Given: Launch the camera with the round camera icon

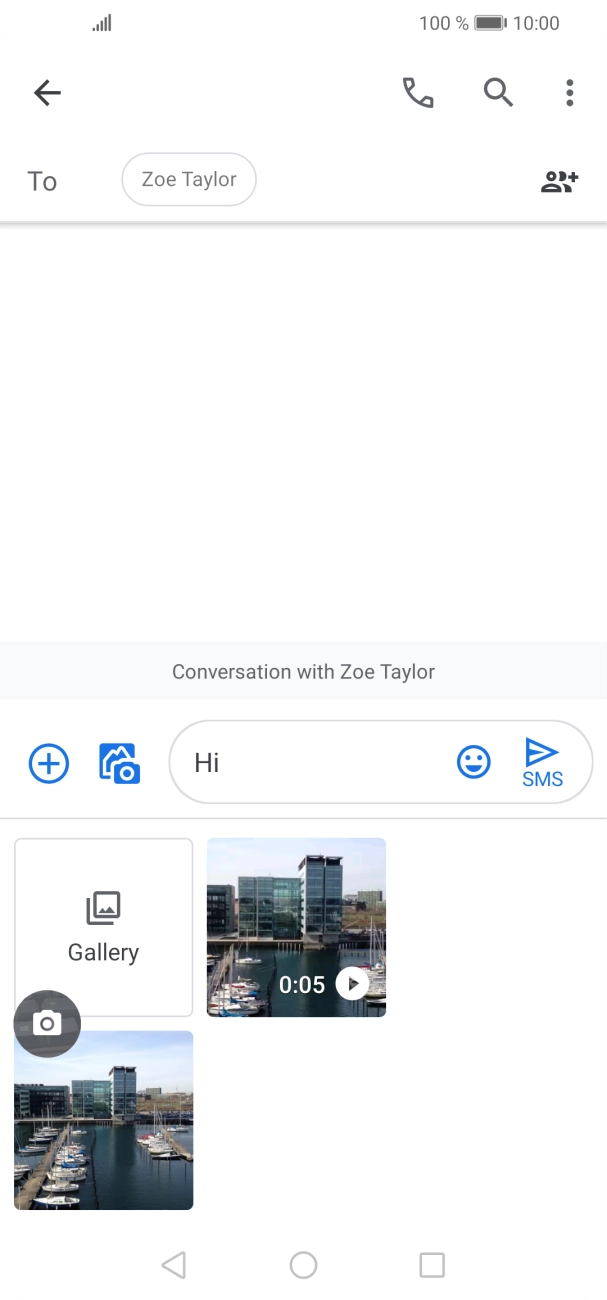Looking at the screenshot, I should point(47,1023).
